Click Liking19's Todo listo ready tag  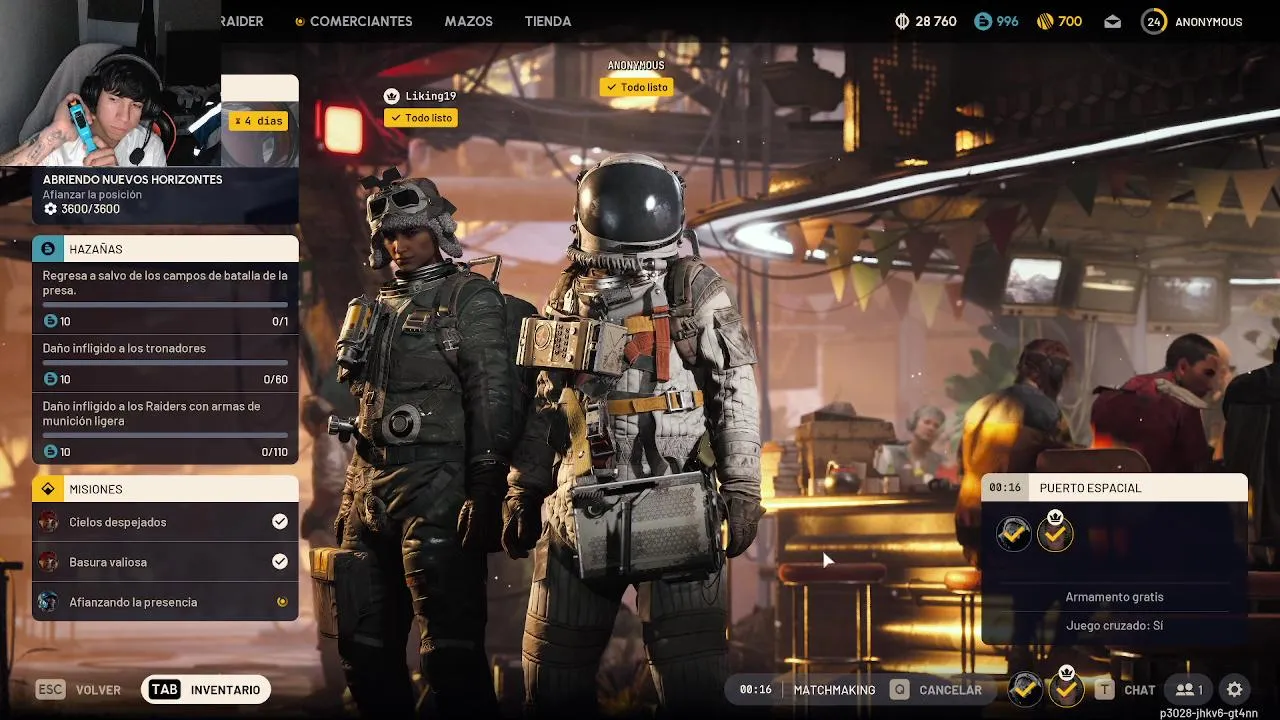[421, 118]
